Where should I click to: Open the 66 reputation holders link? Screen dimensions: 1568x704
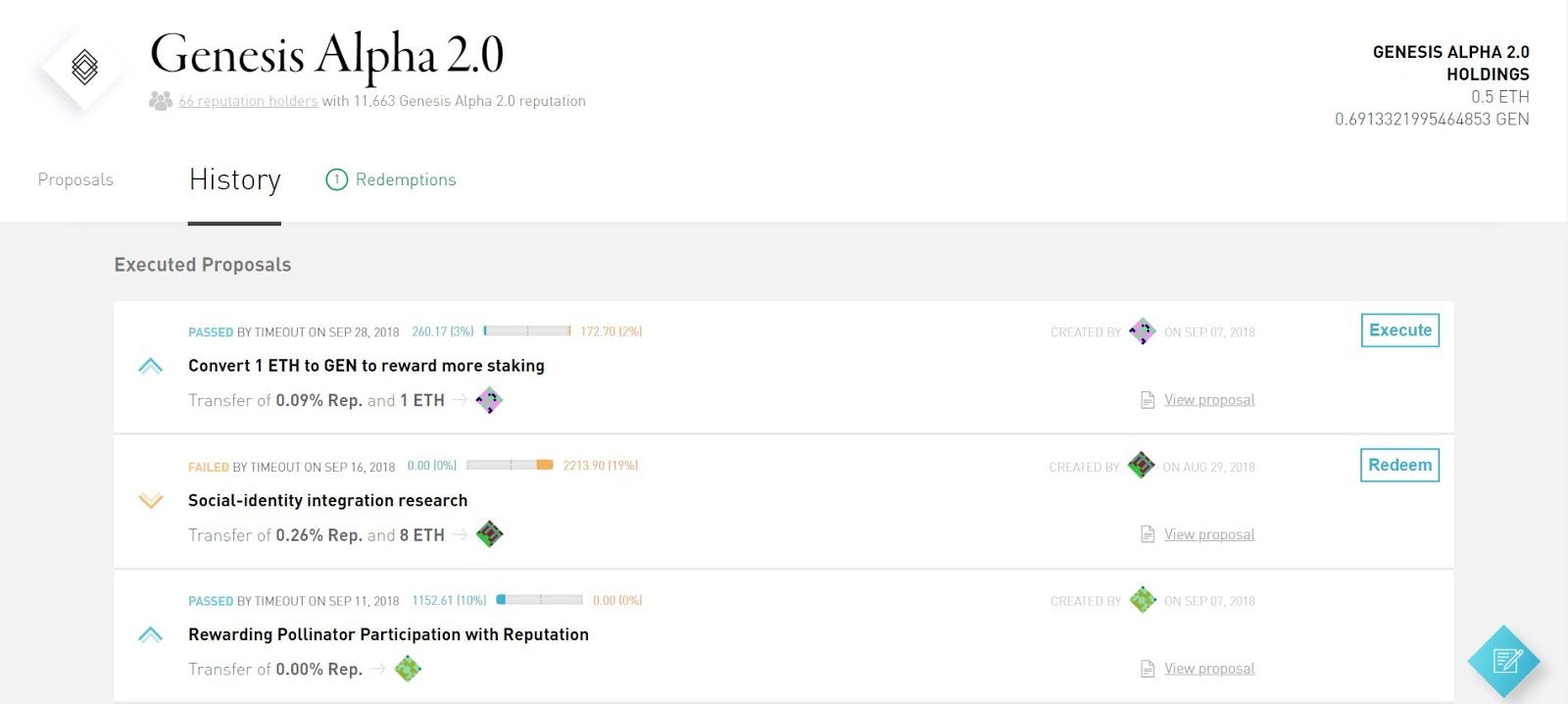coord(248,101)
